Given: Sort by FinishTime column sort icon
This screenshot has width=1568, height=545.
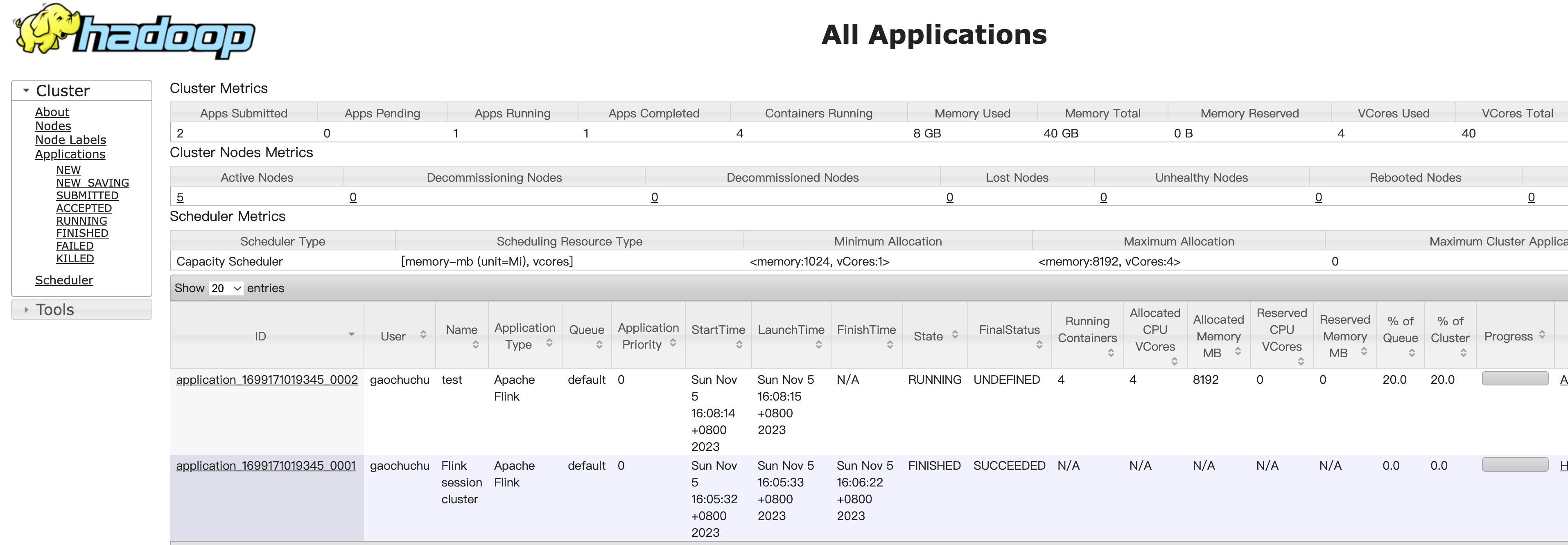Looking at the screenshot, I should point(889,345).
